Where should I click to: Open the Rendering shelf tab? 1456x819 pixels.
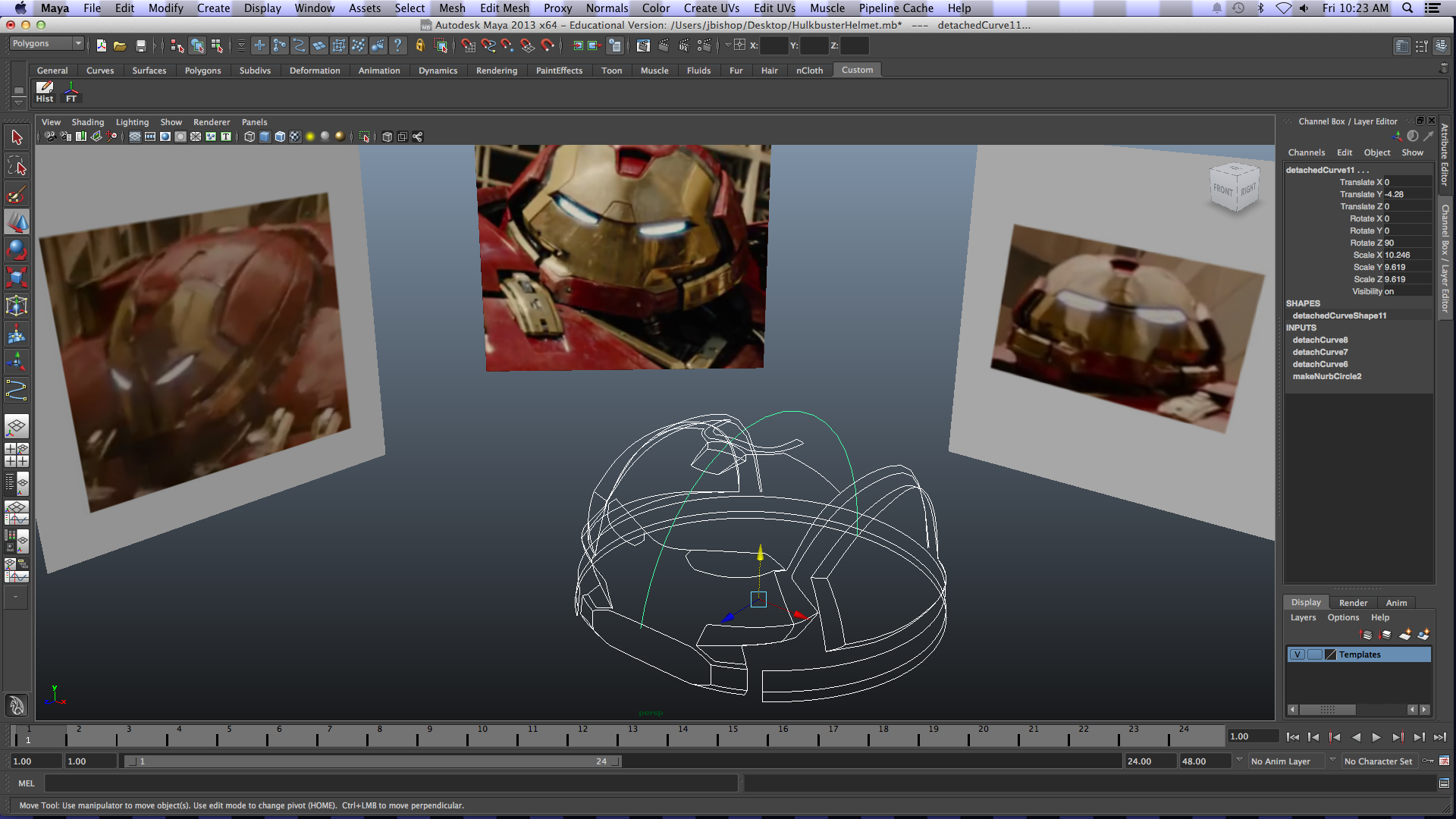497,71
